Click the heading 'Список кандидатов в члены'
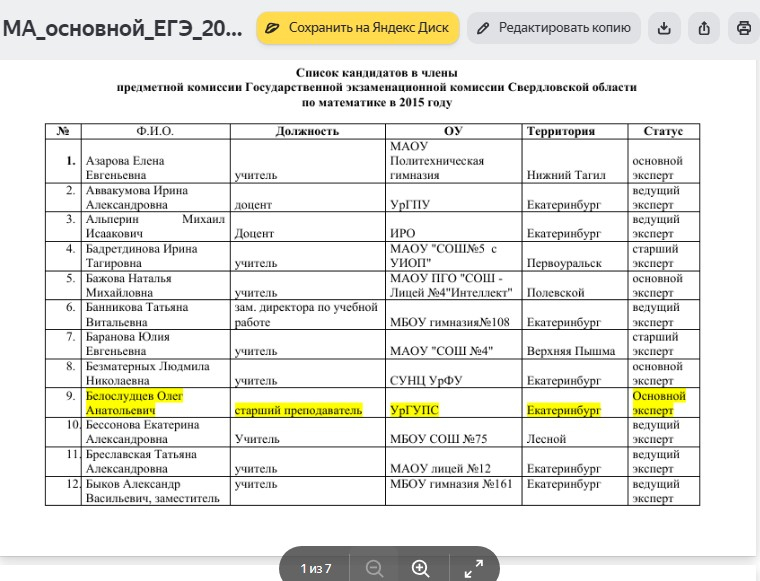Viewport: 760px width, 581px height. pos(377,73)
